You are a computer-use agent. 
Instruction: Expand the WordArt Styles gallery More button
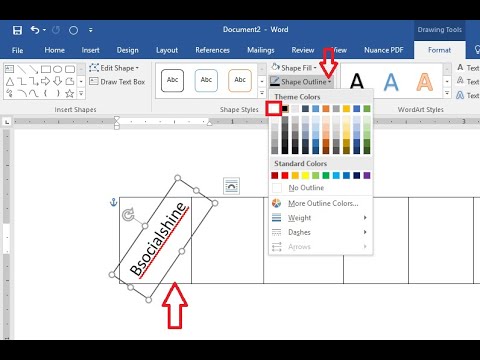coord(447,94)
